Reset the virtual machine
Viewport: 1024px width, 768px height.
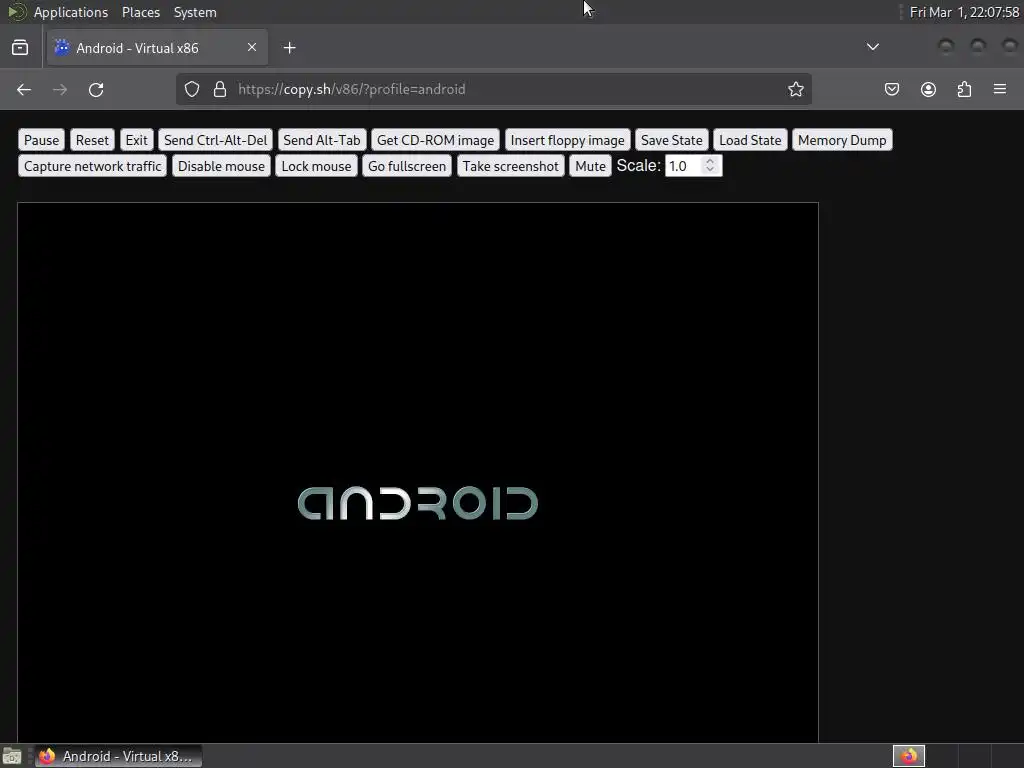point(92,140)
